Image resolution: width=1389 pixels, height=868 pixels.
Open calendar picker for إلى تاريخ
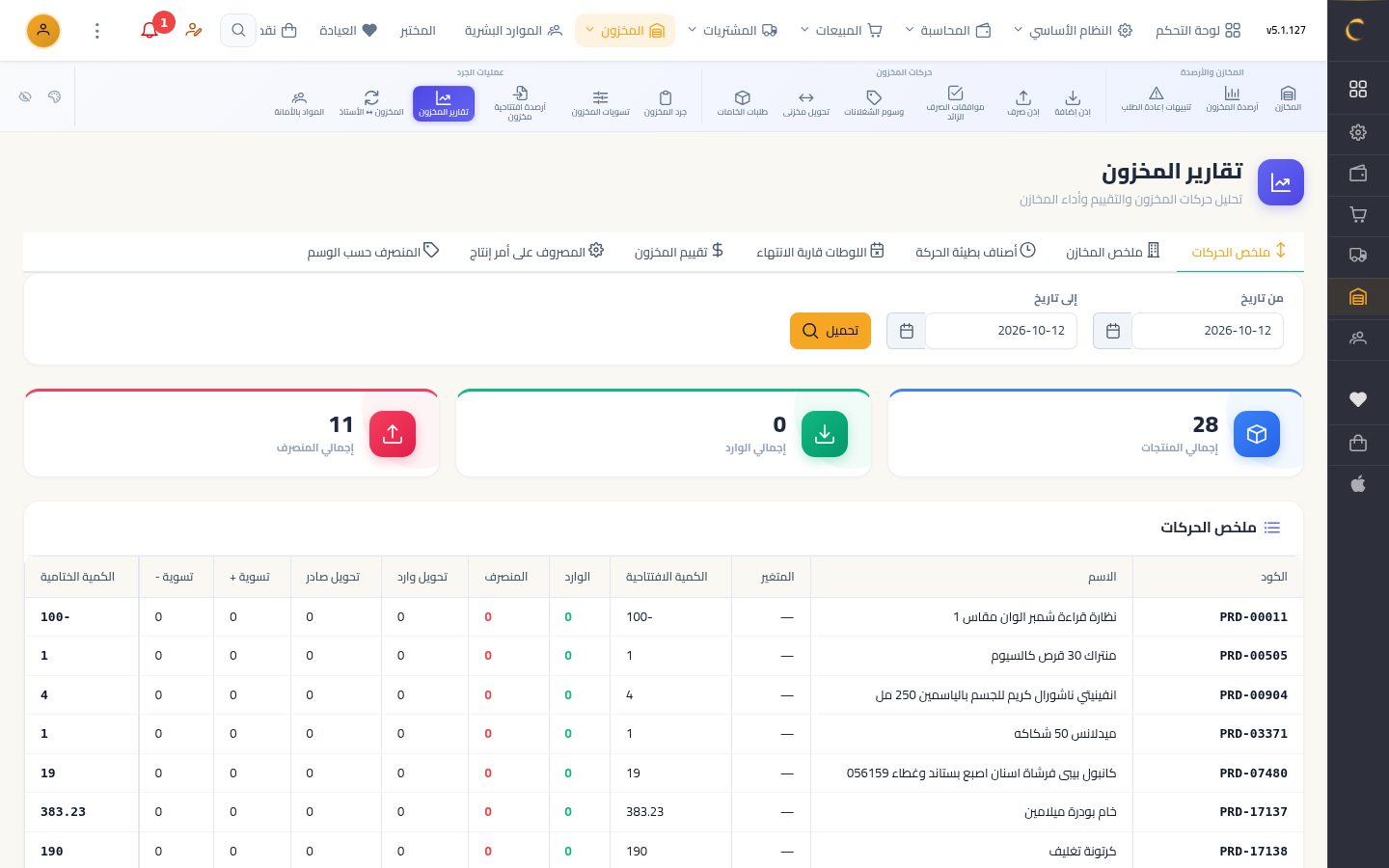[906, 331]
